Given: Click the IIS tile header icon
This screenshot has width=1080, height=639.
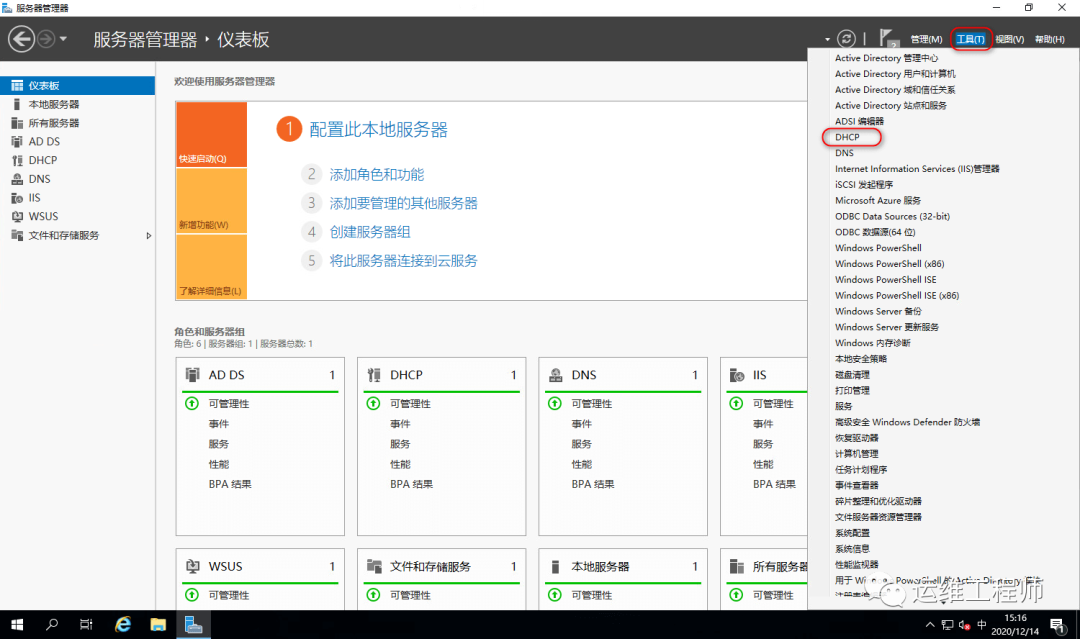Looking at the screenshot, I should 737,375.
